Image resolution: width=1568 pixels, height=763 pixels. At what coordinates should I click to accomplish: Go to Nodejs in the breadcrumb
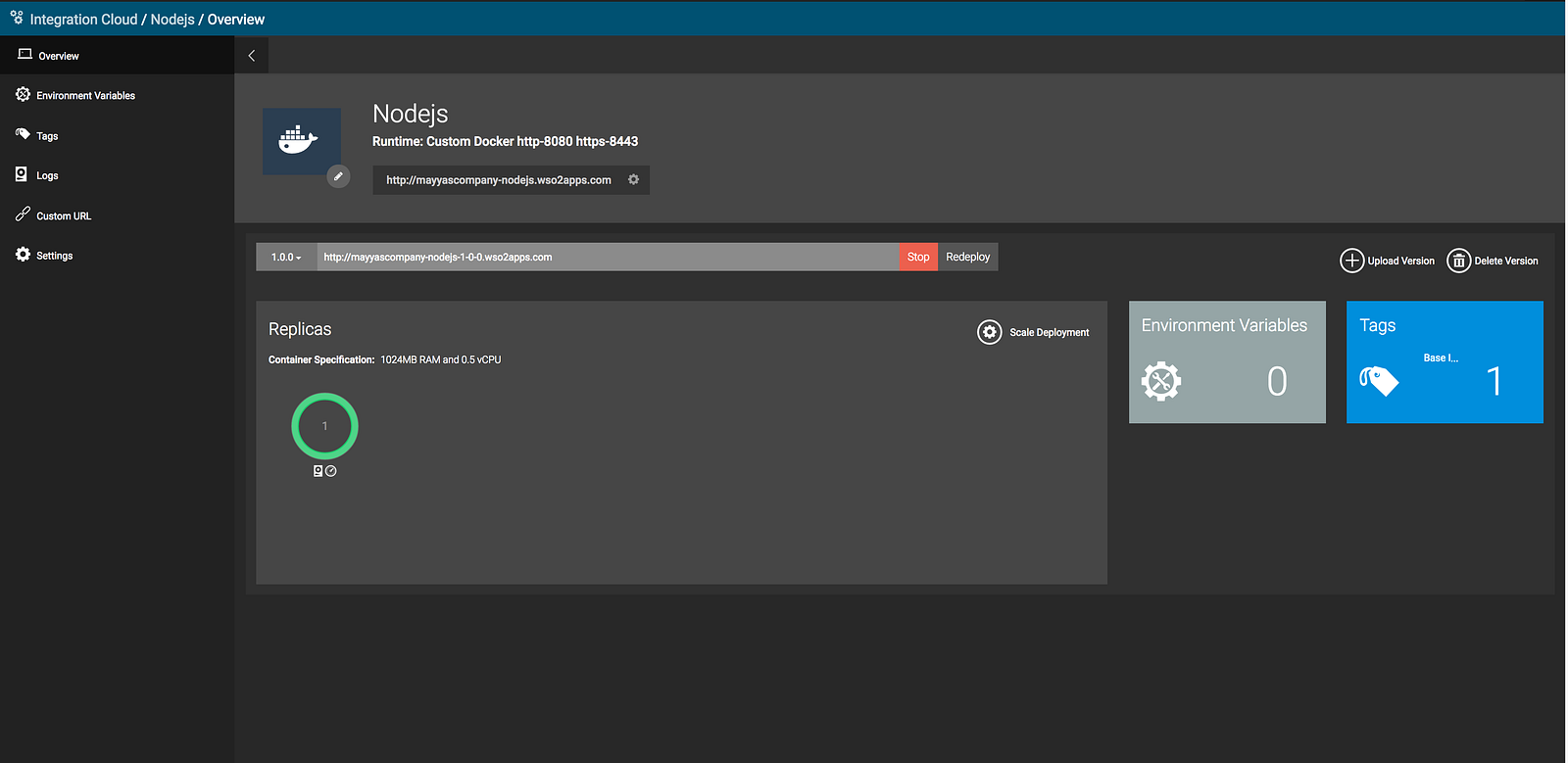172,20
